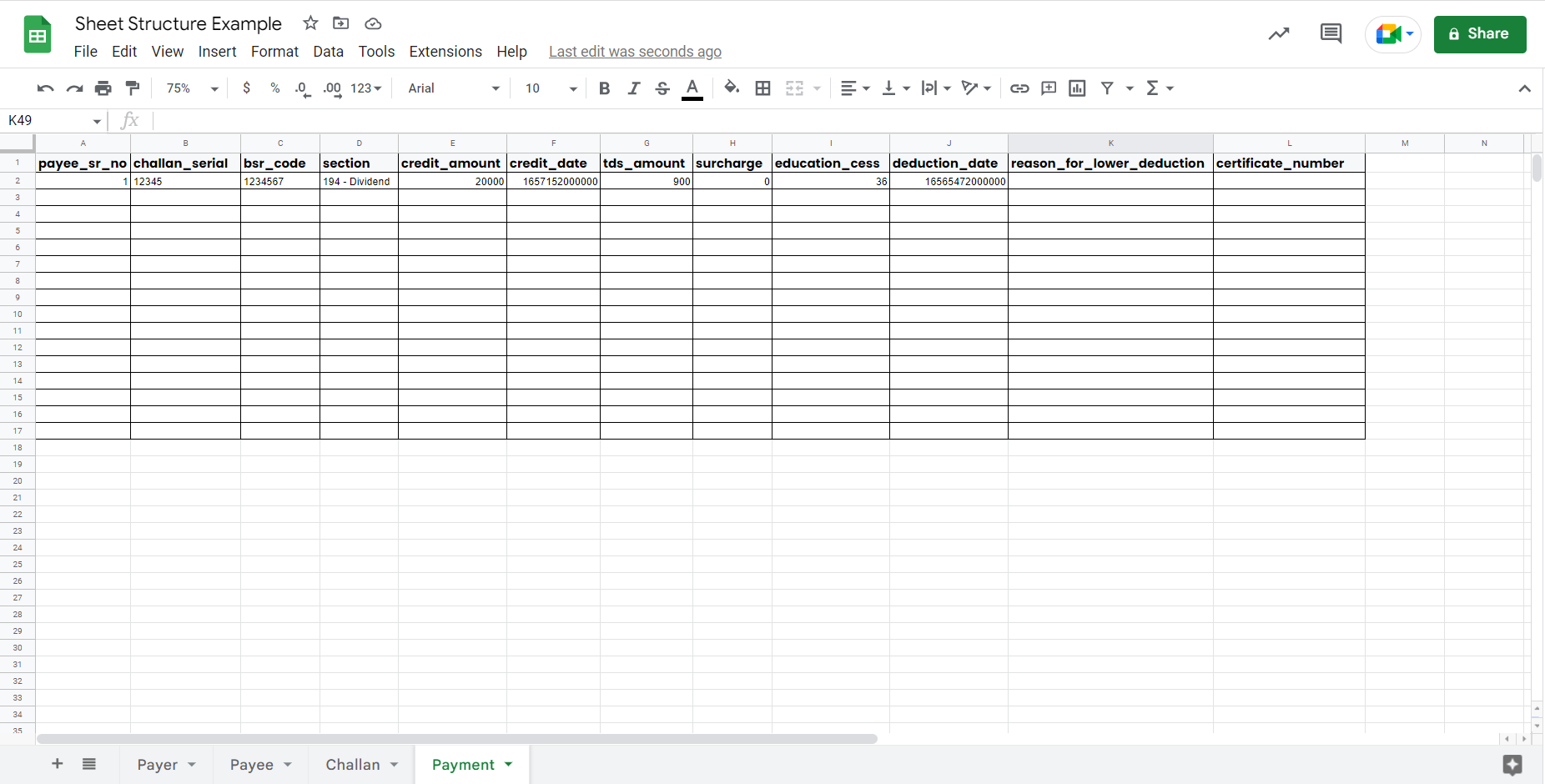
Task: Move document using folder icon
Action: coord(340,23)
